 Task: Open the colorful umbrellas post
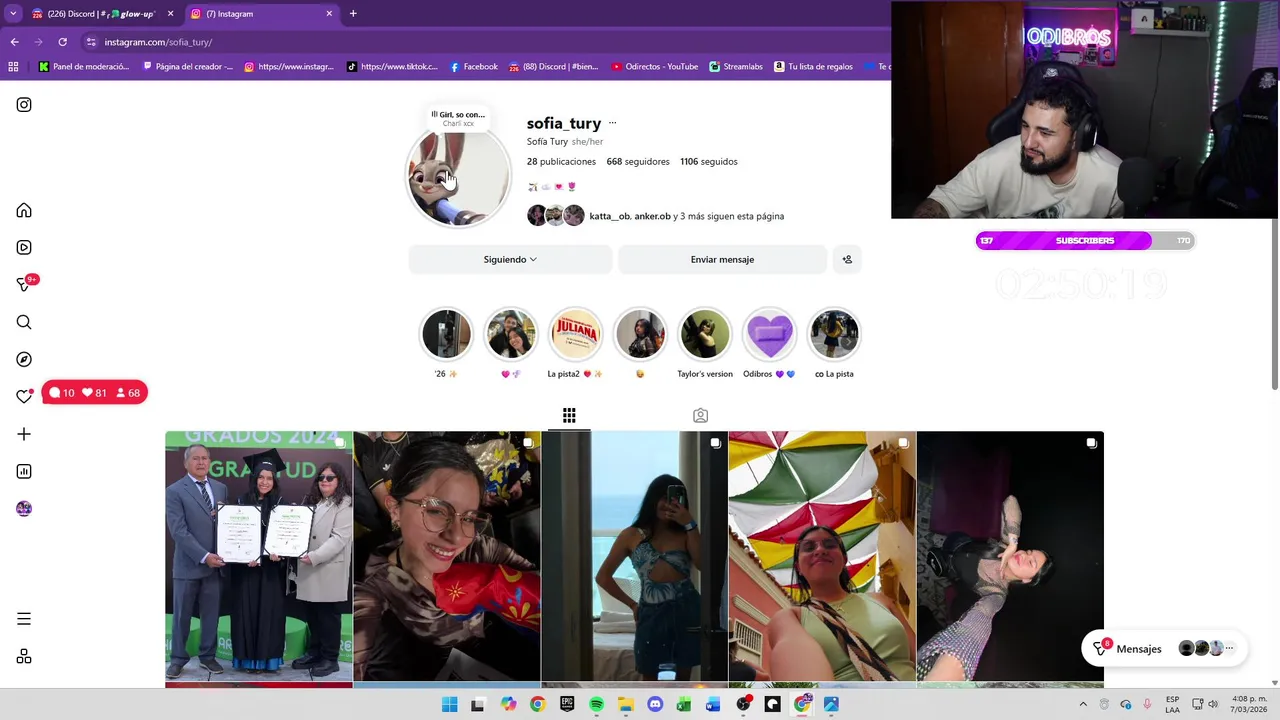pyautogui.click(x=822, y=556)
